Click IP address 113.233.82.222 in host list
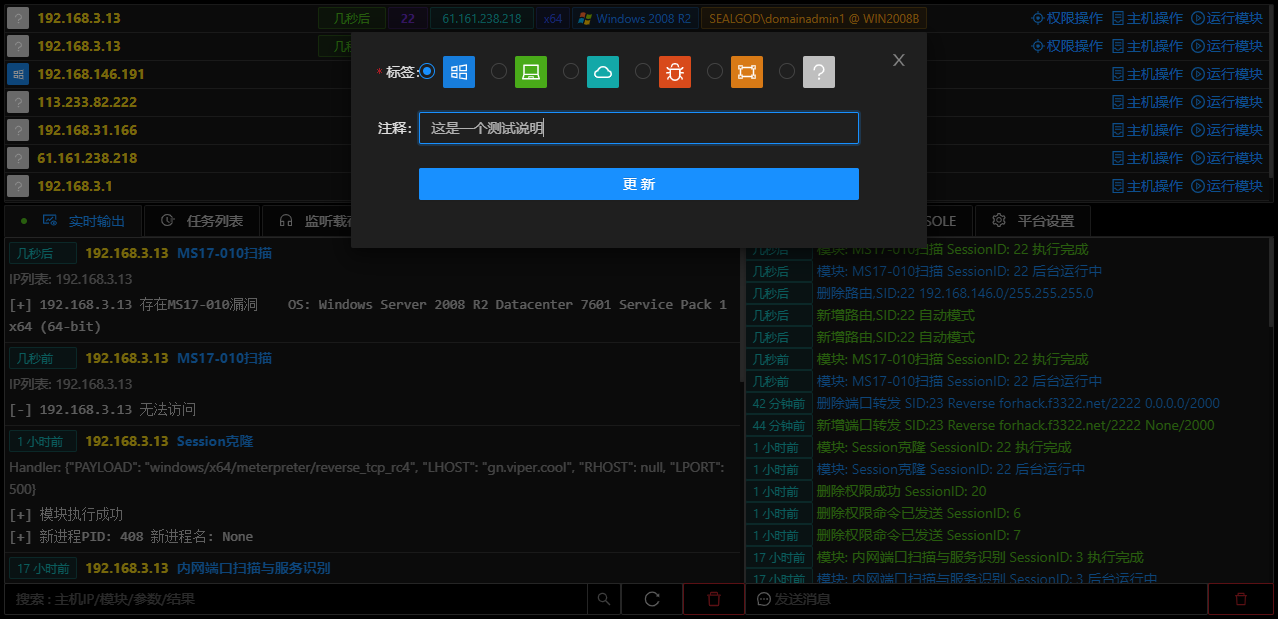 coord(87,102)
